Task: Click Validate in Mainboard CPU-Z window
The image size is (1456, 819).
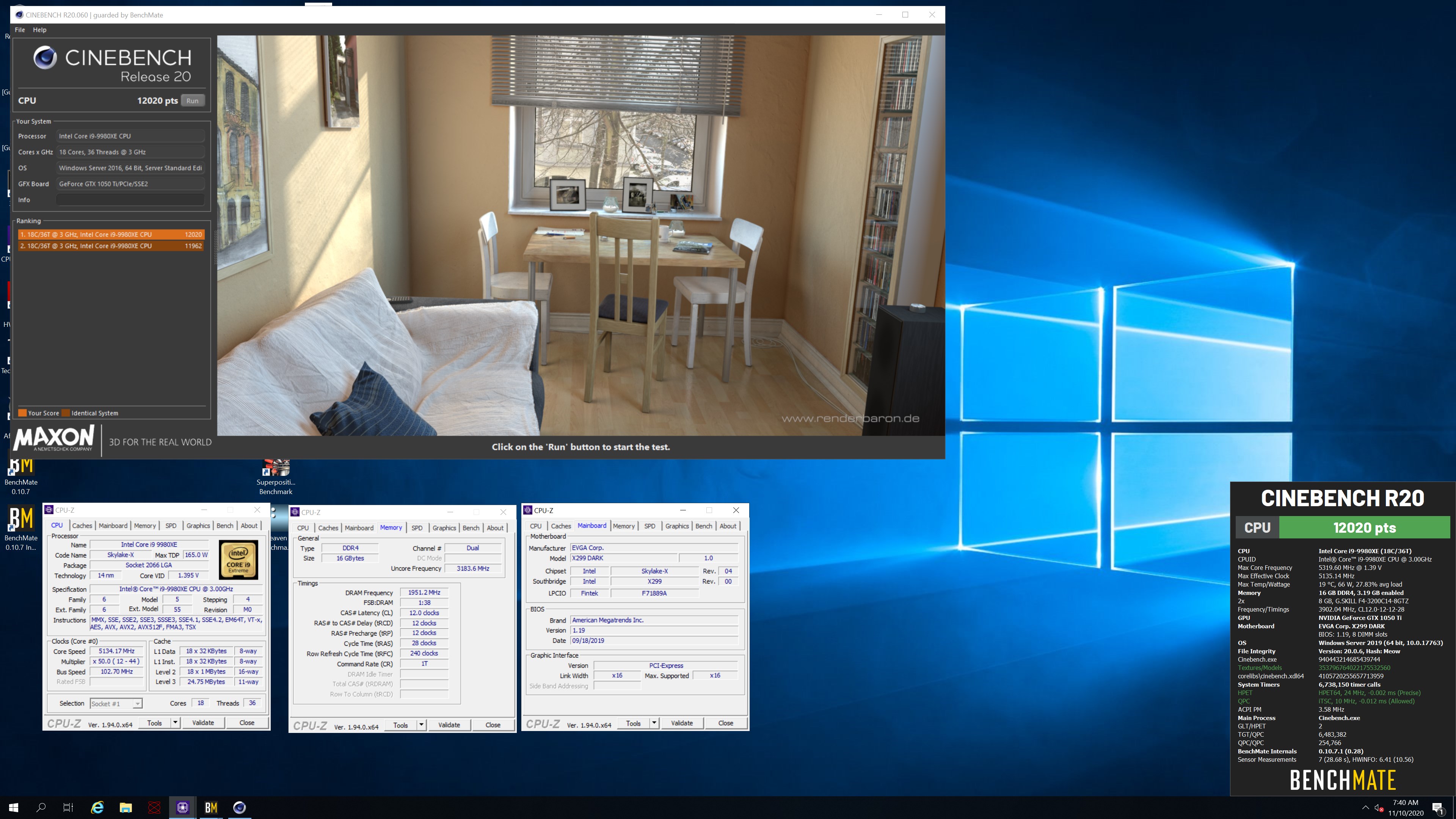Action: pos(682,723)
